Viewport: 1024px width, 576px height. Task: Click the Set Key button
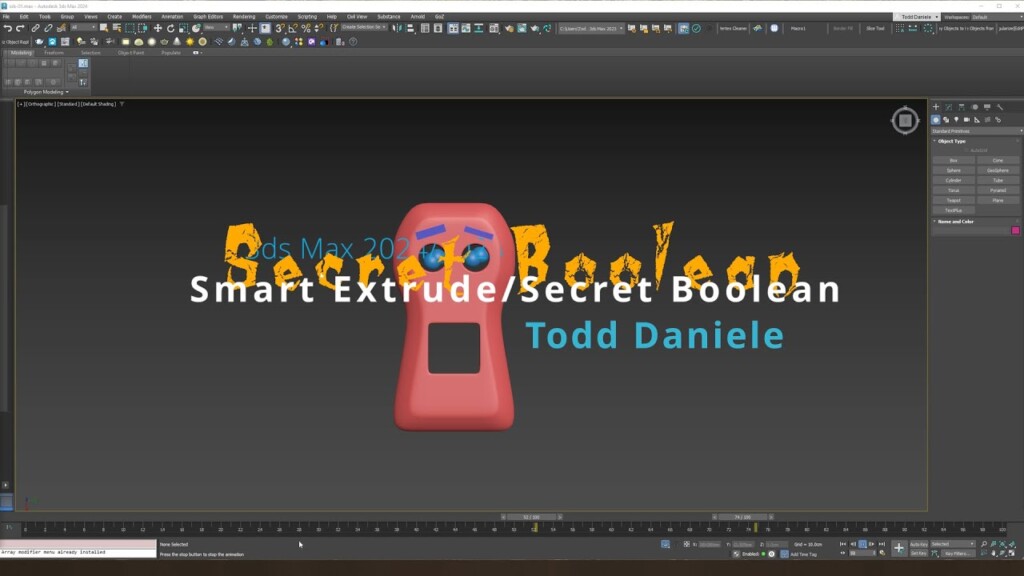919,552
